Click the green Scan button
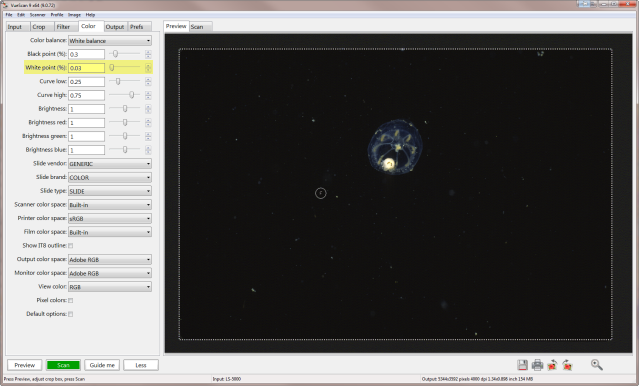639x386 pixels. (x=63, y=365)
